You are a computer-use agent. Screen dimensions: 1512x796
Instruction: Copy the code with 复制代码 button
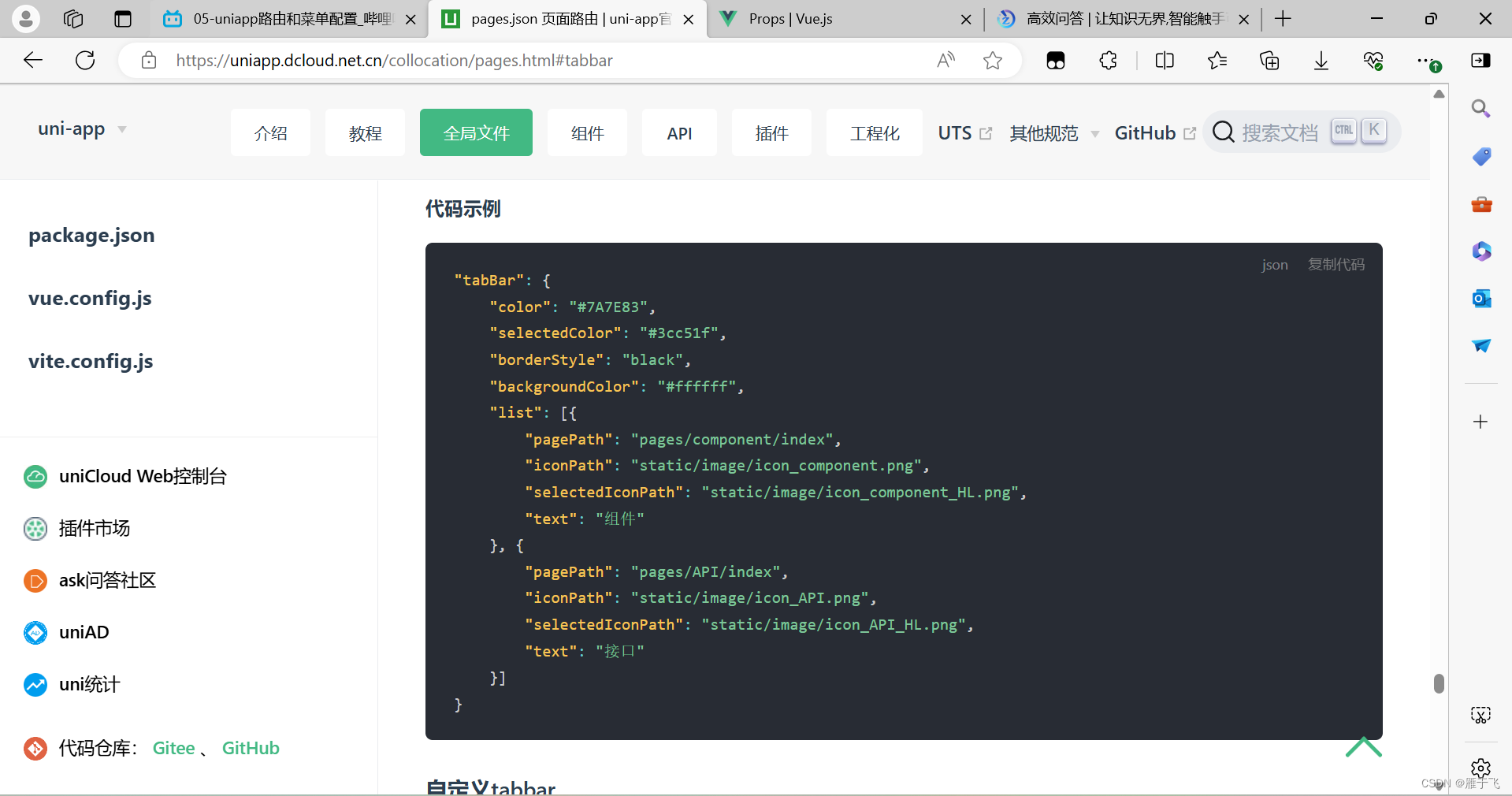[x=1336, y=264]
